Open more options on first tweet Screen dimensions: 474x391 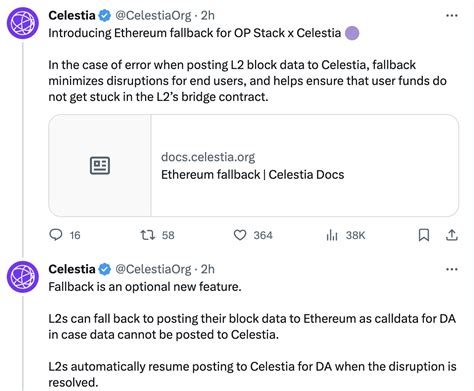(x=452, y=15)
